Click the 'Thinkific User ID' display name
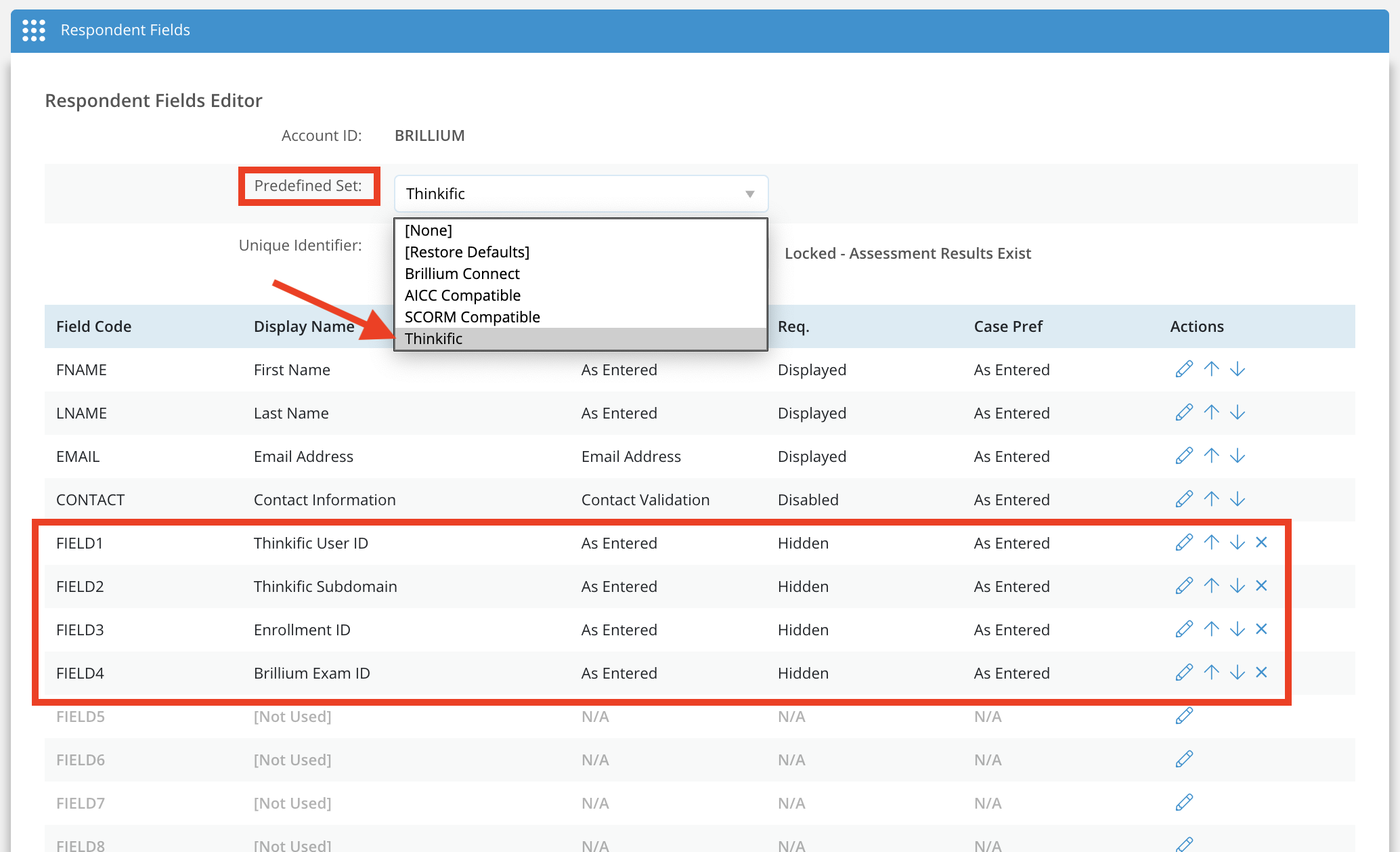This screenshot has width=1400, height=852. click(x=311, y=543)
